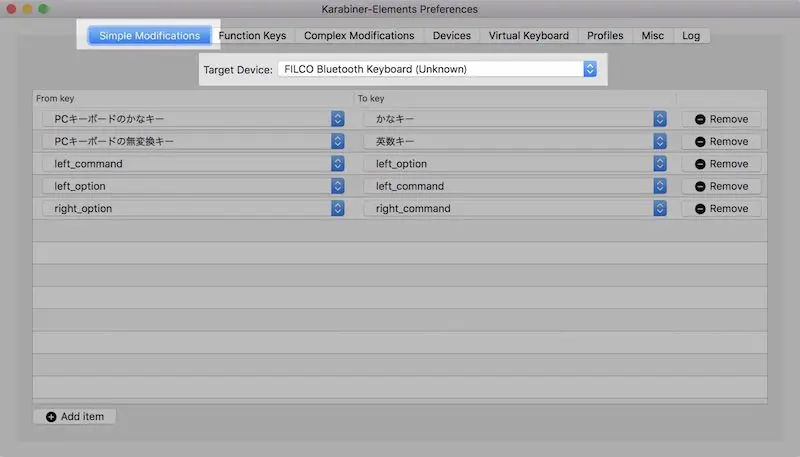Open From key dropdown for PCキーボードのかなキー
Screen dimensions: 800x457
pyautogui.click(x=193, y=119)
